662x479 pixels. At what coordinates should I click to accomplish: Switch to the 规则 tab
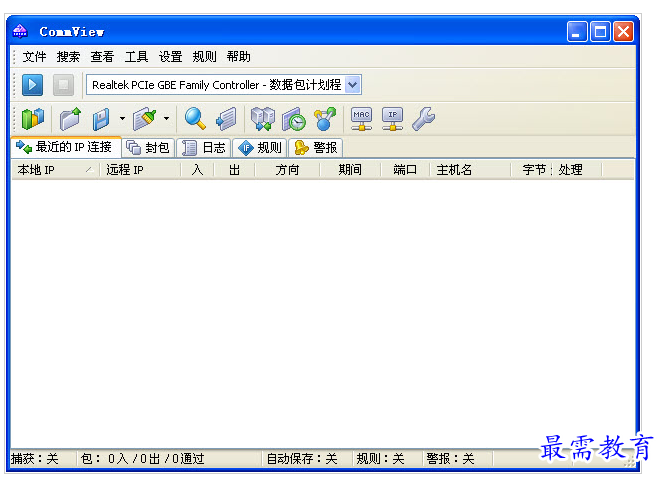point(259,148)
